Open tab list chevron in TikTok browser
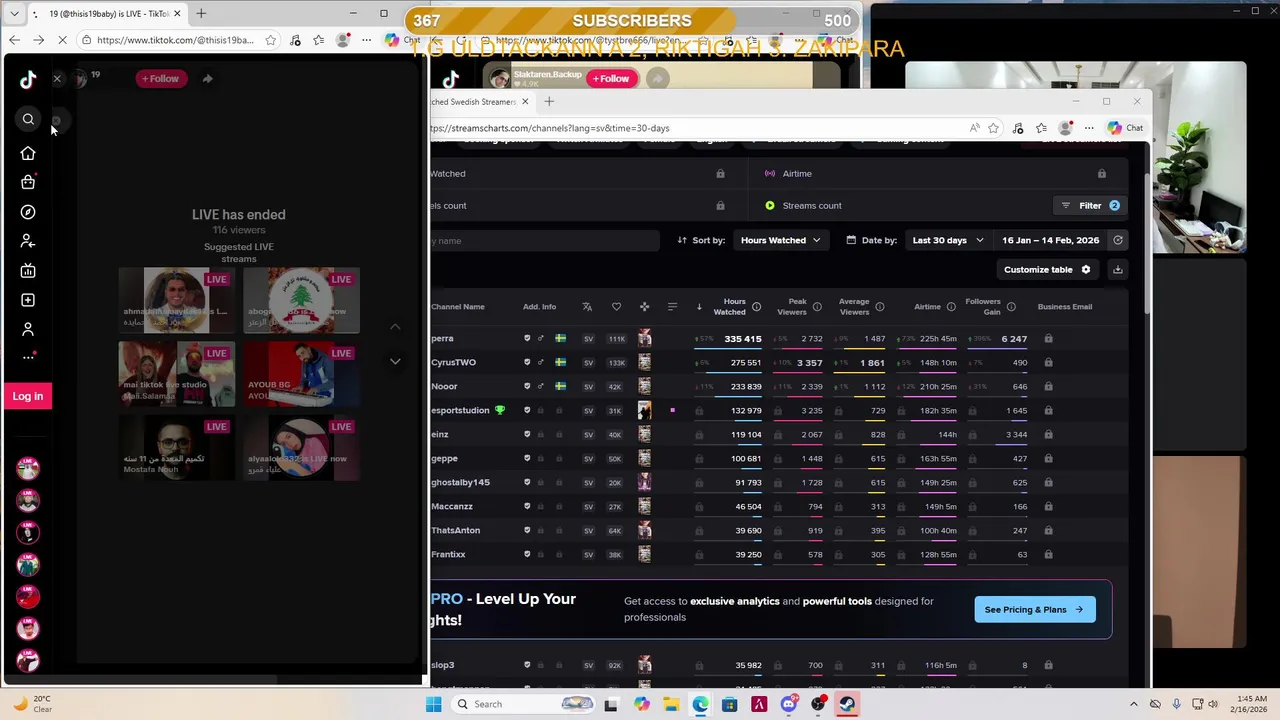This screenshot has height=720, width=1280. (14, 14)
